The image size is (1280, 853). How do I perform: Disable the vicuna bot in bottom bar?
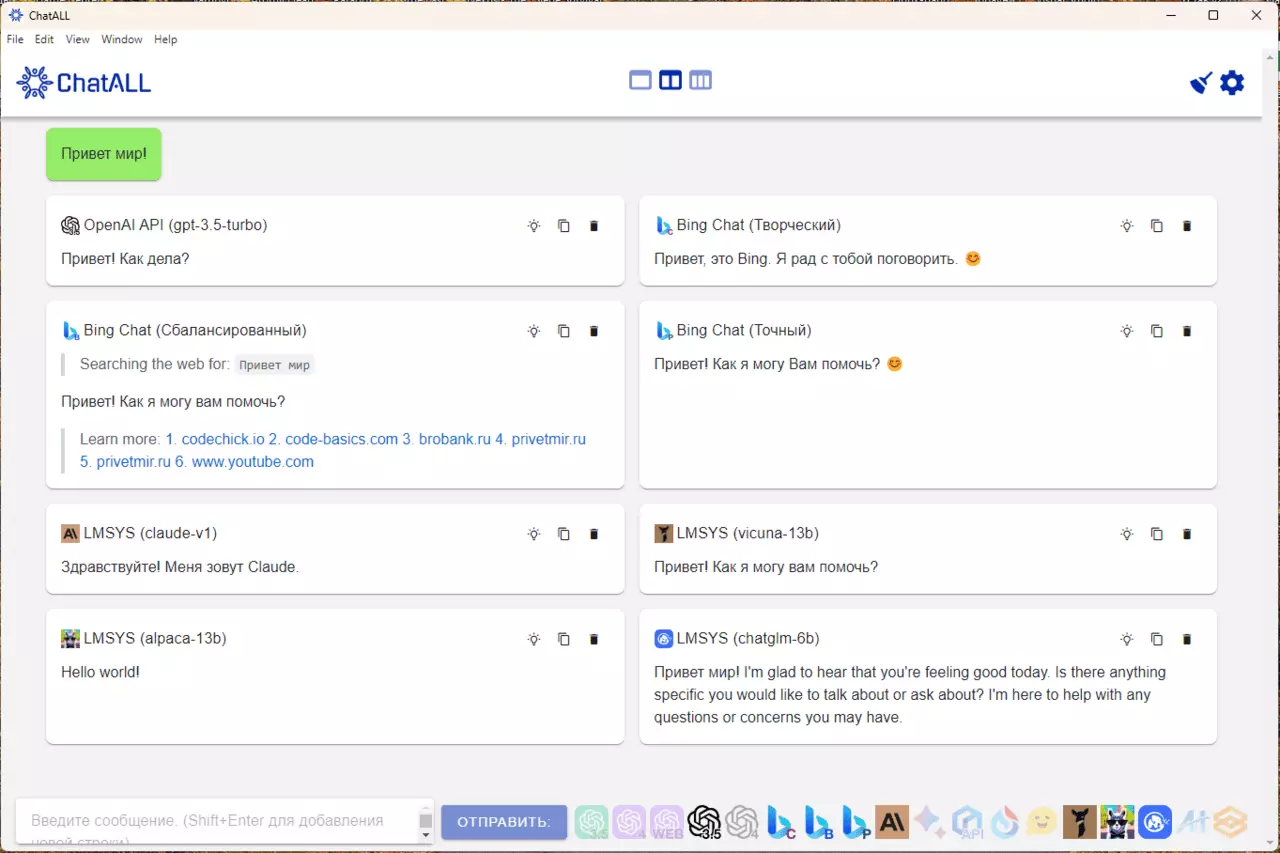pyautogui.click(x=1080, y=822)
